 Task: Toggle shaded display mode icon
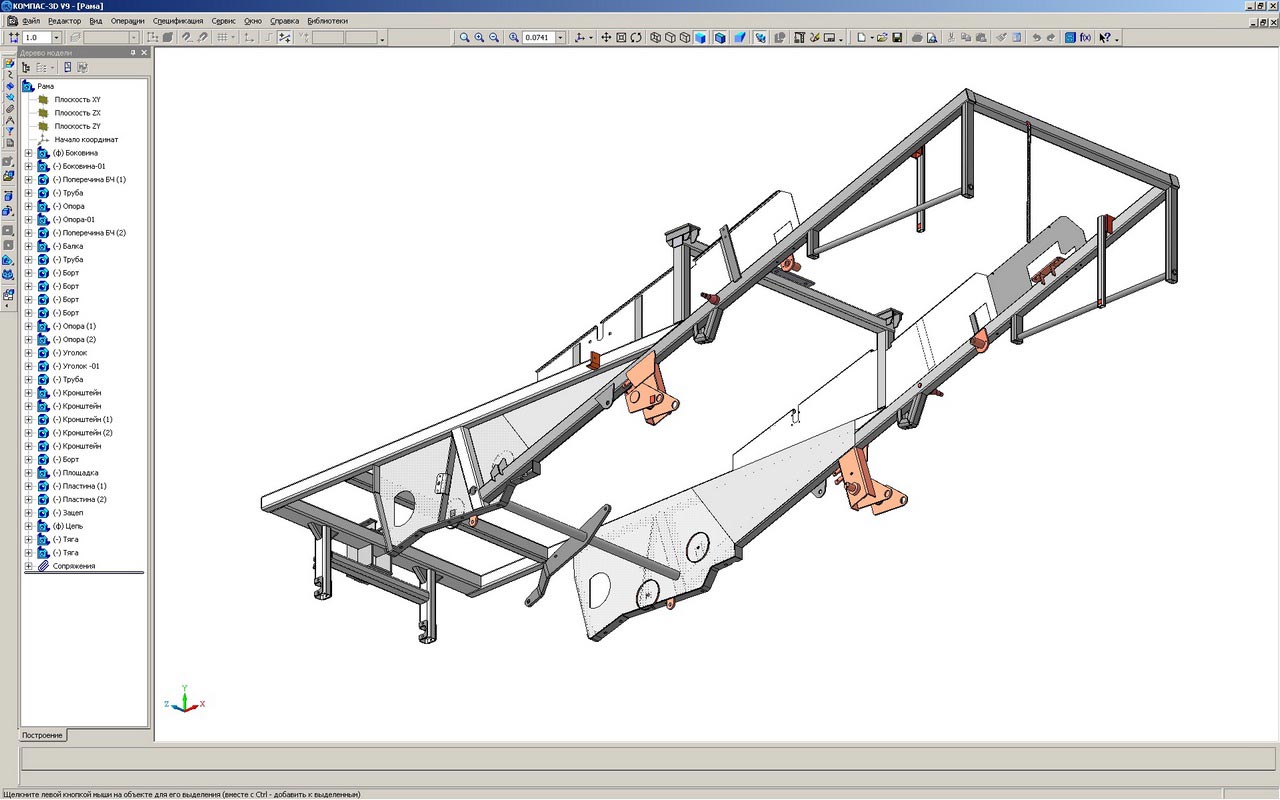click(700, 37)
